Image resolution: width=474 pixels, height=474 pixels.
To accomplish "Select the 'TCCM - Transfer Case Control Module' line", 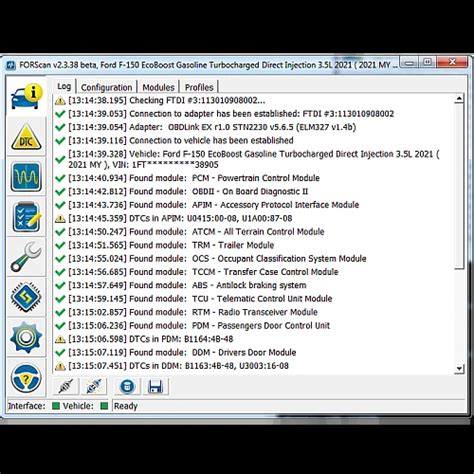I will click(x=196, y=272).
